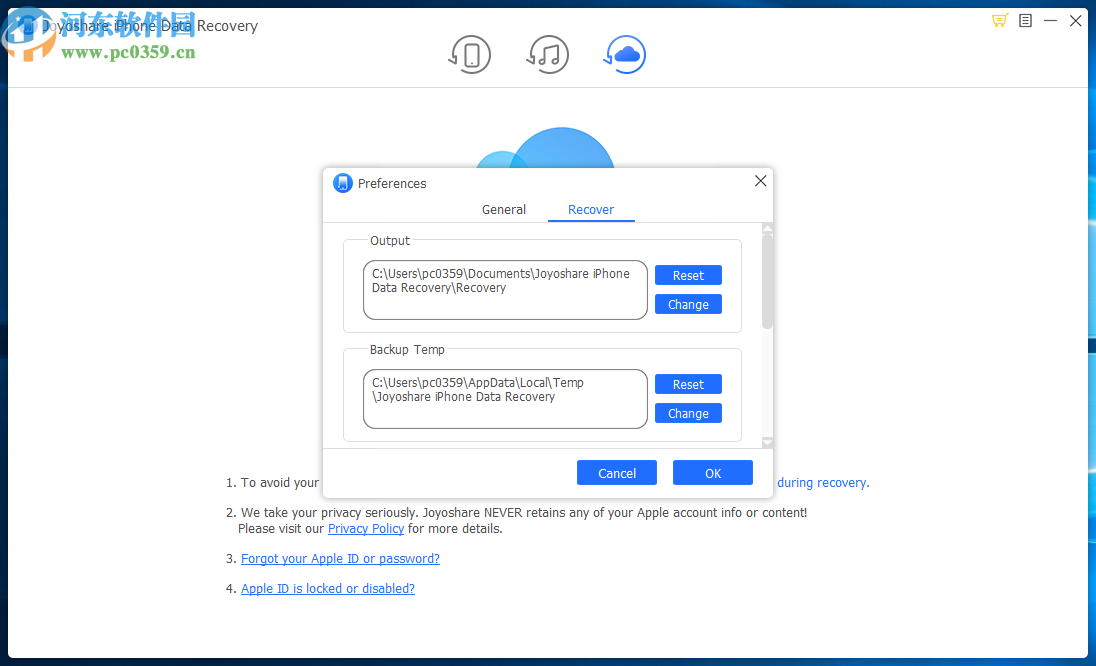
Task: Click the blue app icon in the Preferences dialog
Action: [x=343, y=183]
